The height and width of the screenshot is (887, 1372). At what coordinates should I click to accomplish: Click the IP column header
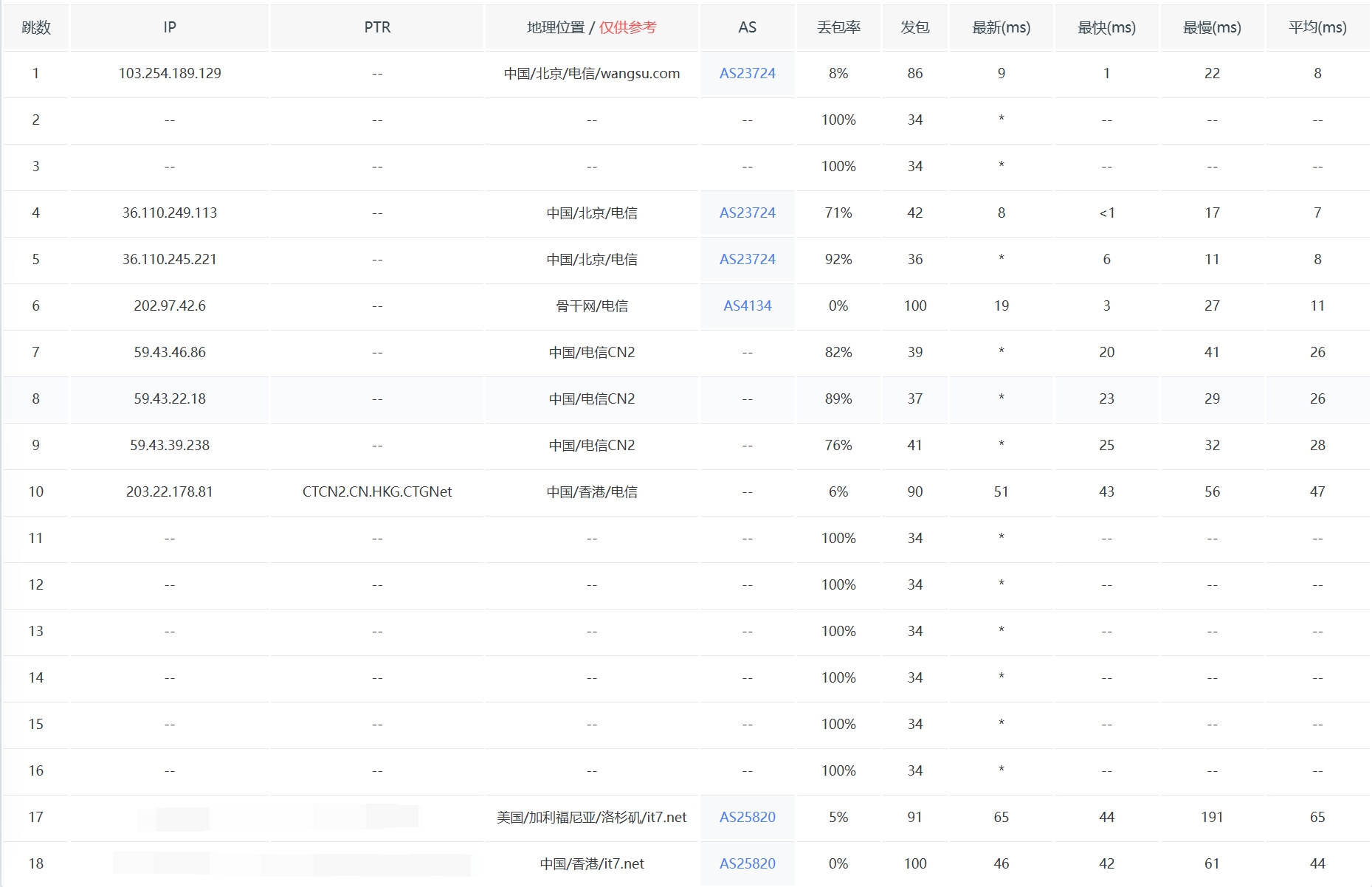(x=170, y=27)
